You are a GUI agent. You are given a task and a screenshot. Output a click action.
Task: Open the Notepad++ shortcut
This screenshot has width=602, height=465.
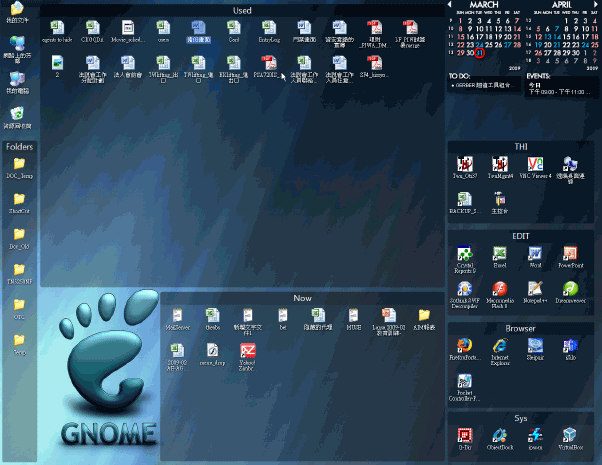[535, 293]
